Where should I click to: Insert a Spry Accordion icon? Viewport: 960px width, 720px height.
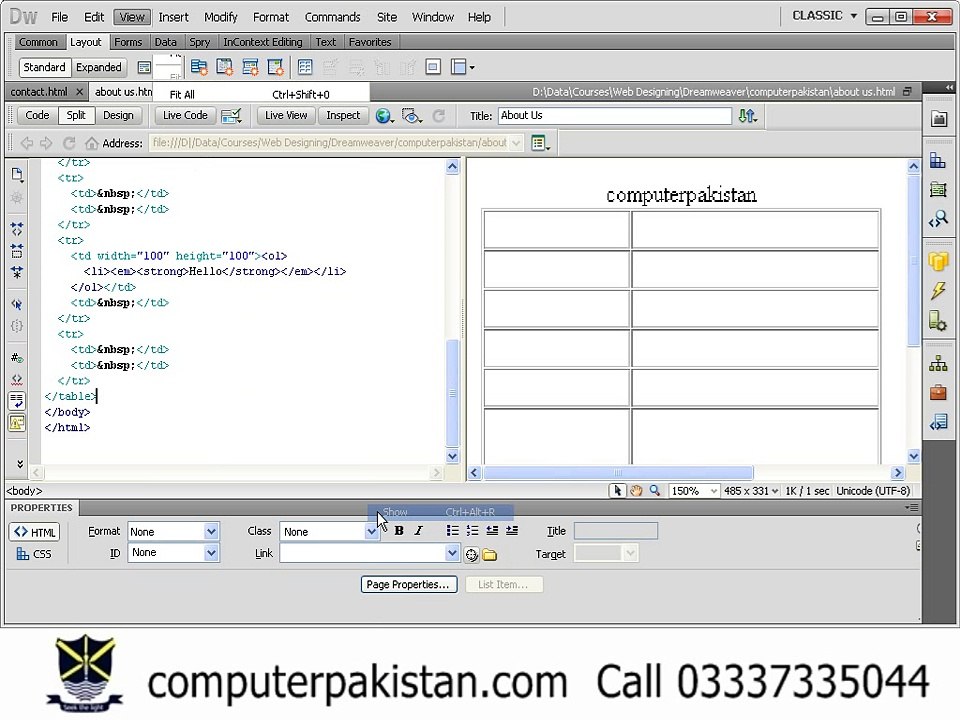[x=250, y=67]
